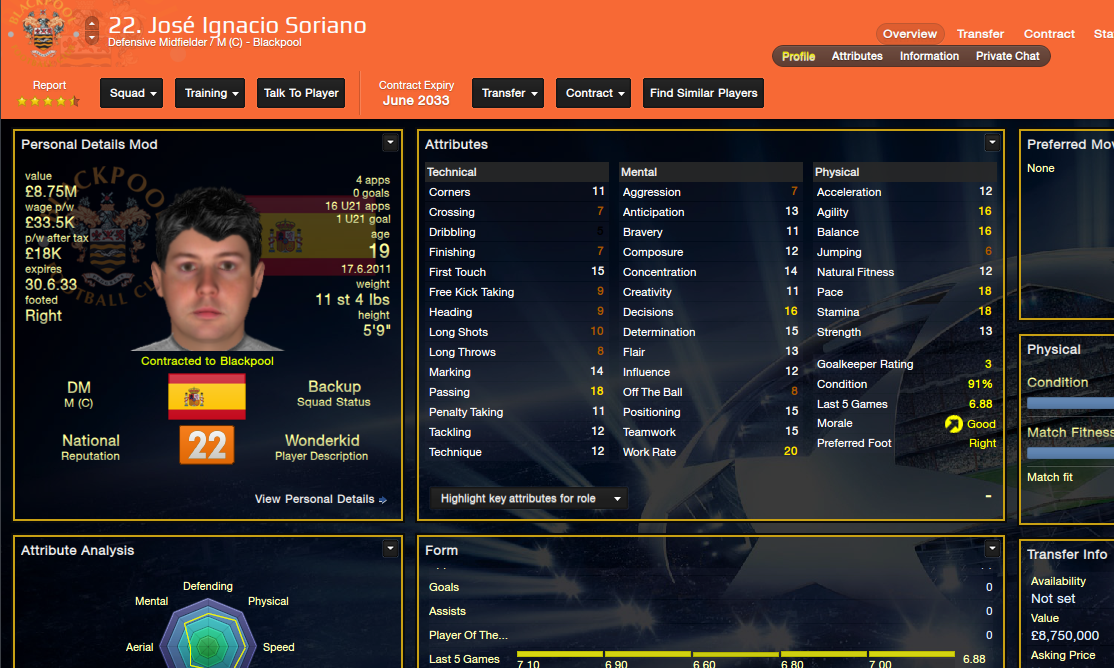Screen dimensions: 1114x668
Task: Click Find Similar Players button
Action: pyautogui.click(x=703, y=93)
